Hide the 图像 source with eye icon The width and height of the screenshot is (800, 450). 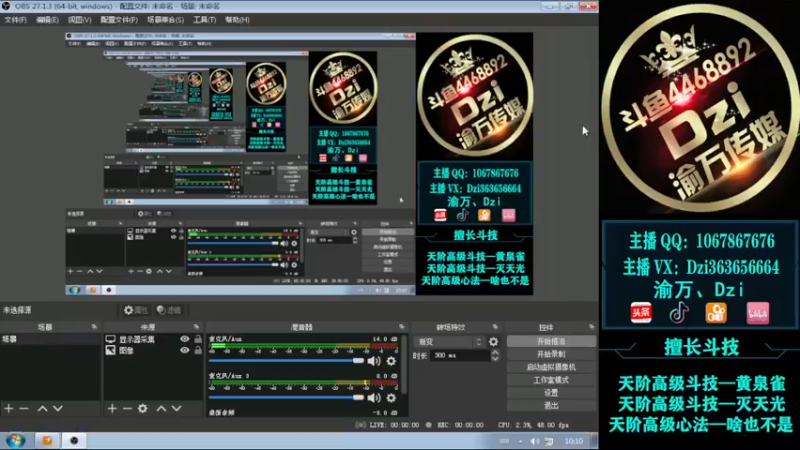click(184, 350)
